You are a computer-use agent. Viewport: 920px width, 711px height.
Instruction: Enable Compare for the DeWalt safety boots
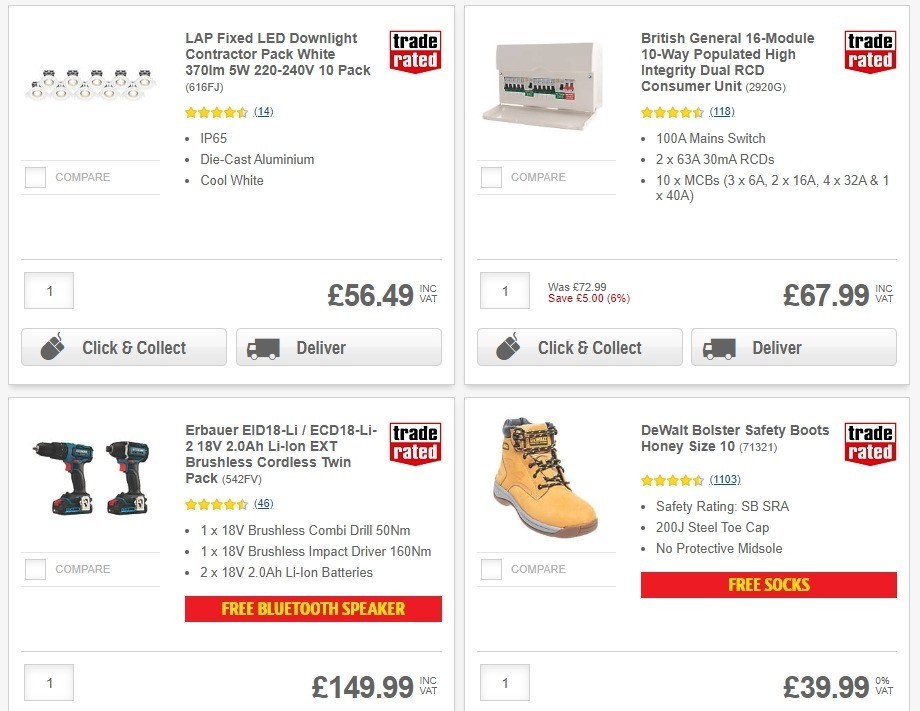(491, 569)
